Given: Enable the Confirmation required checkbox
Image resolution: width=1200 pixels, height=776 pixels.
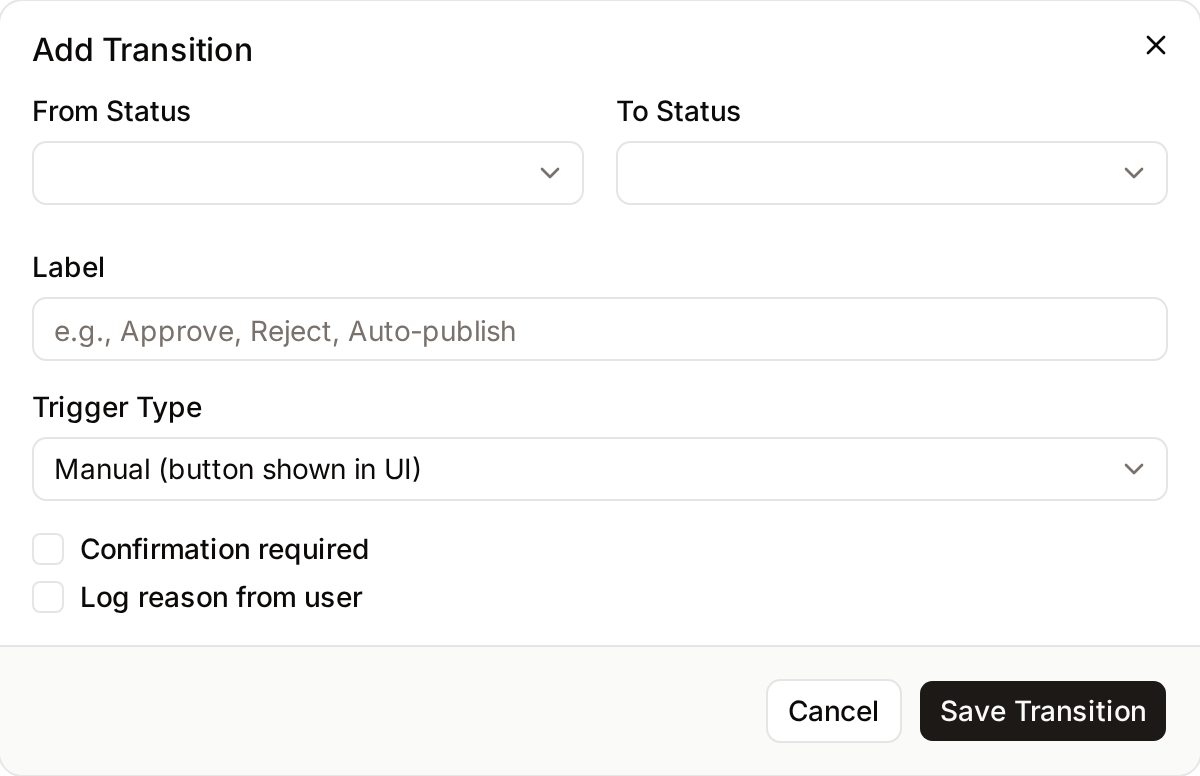Looking at the screenshot, I should point(48,549).
